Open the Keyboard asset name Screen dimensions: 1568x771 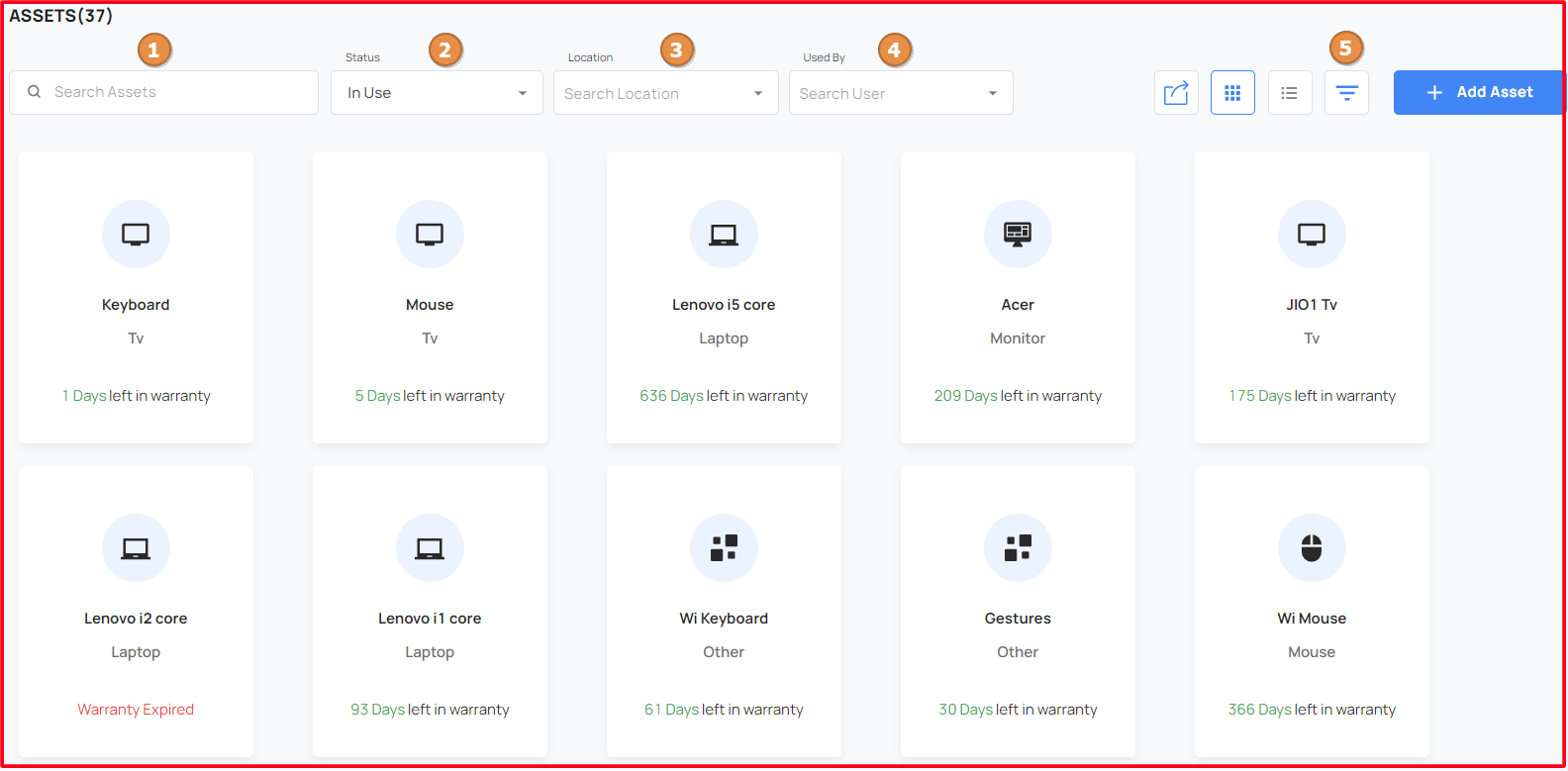click(x=136, y=305)
